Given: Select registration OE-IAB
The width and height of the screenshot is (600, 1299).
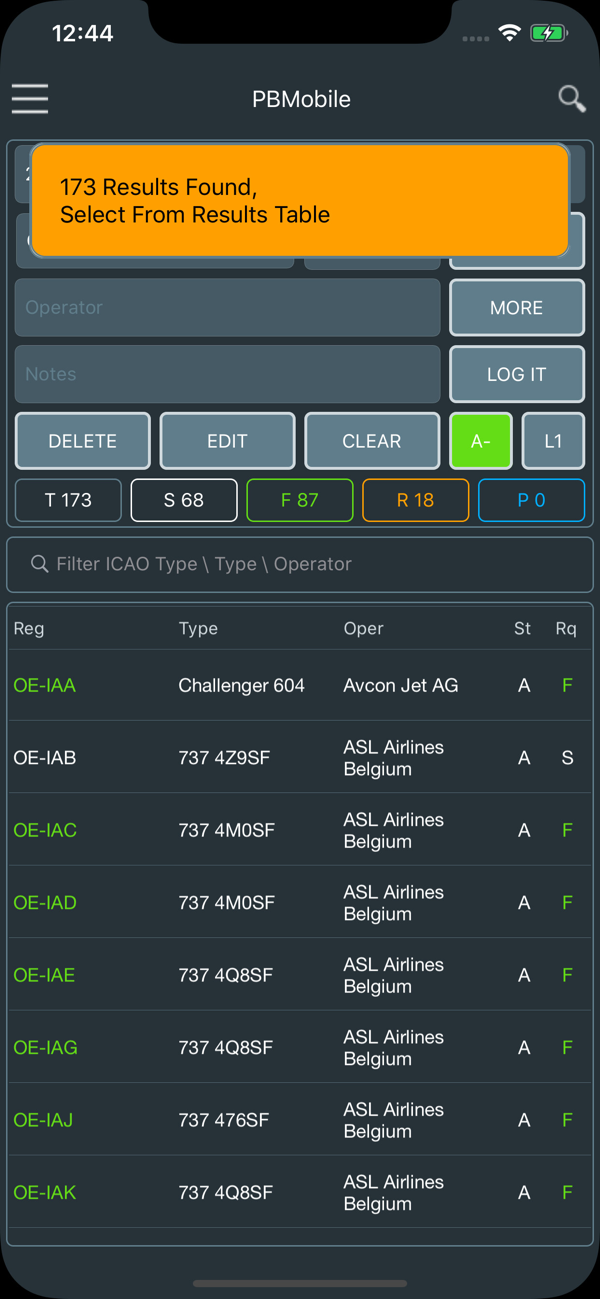Looking at the screenshot, I should (45, 758).
